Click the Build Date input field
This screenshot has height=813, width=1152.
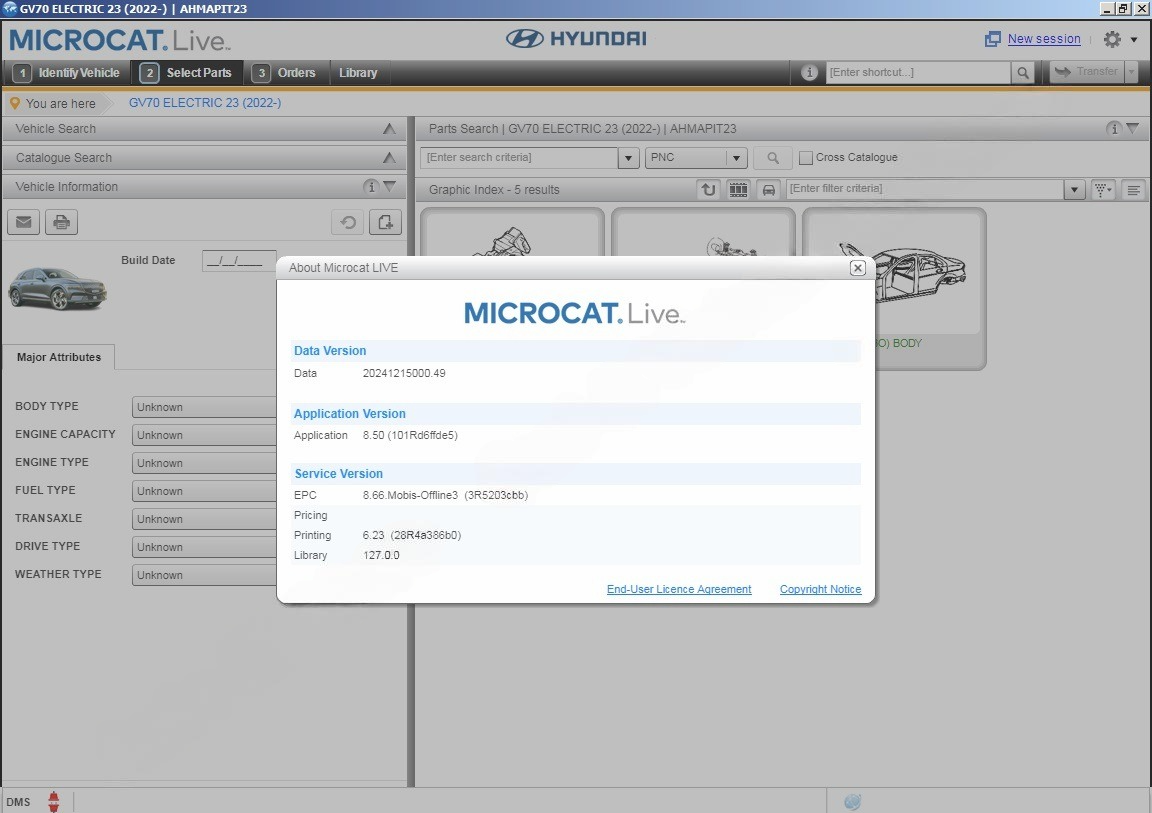pos(240,261)
